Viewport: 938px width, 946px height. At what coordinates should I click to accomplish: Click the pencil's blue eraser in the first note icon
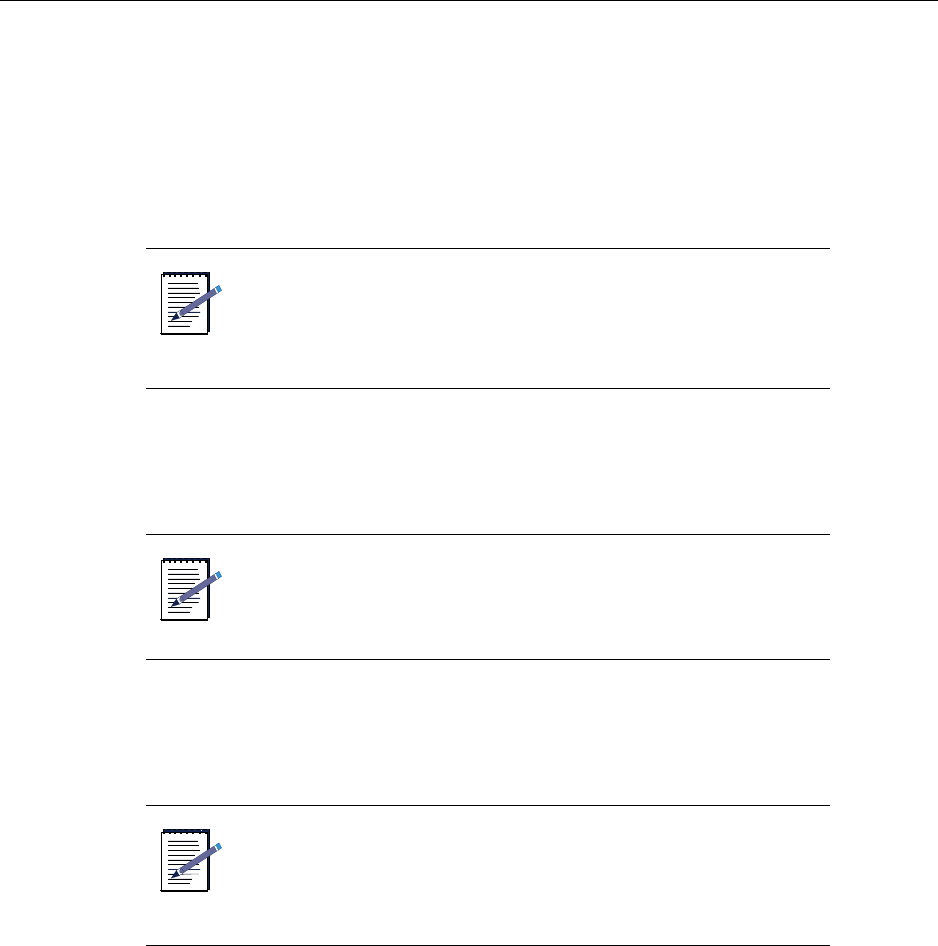218,290
